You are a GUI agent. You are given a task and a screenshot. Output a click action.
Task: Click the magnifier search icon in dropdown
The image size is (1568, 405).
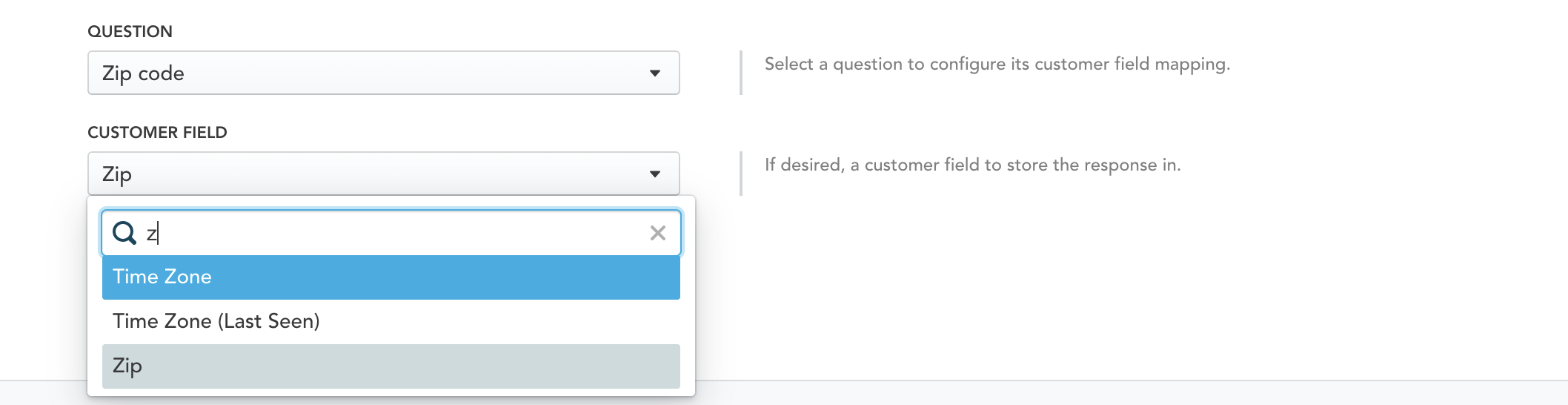coord(124,233)
